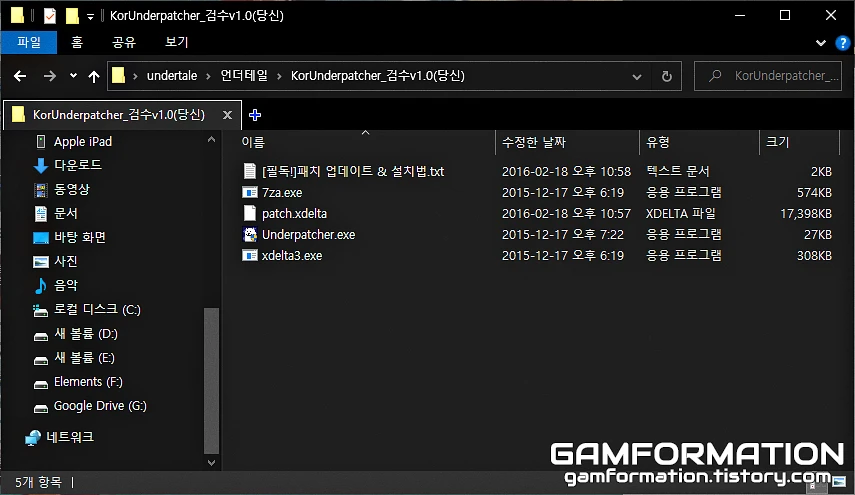
Task: Open the recent locations dropdown arrow
Action: 73,76
